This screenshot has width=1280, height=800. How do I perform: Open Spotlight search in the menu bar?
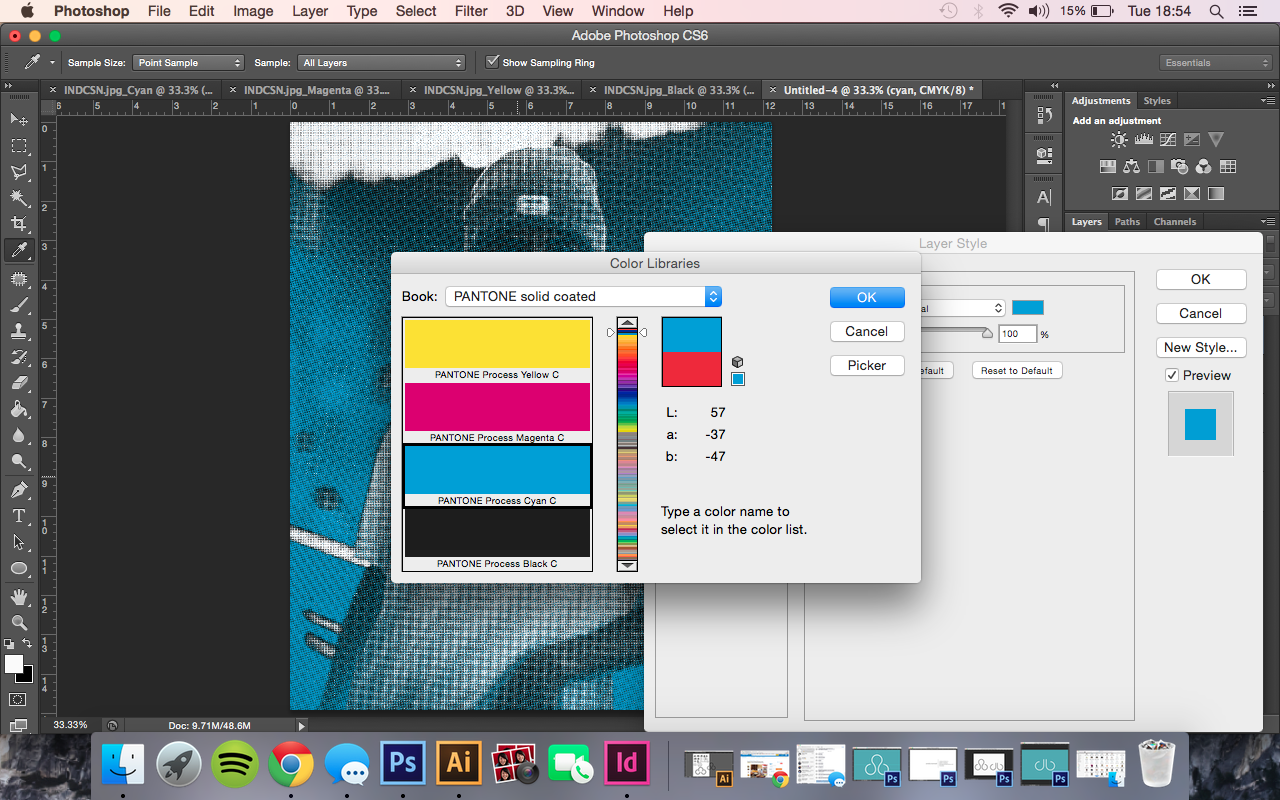coord(1216,11)
